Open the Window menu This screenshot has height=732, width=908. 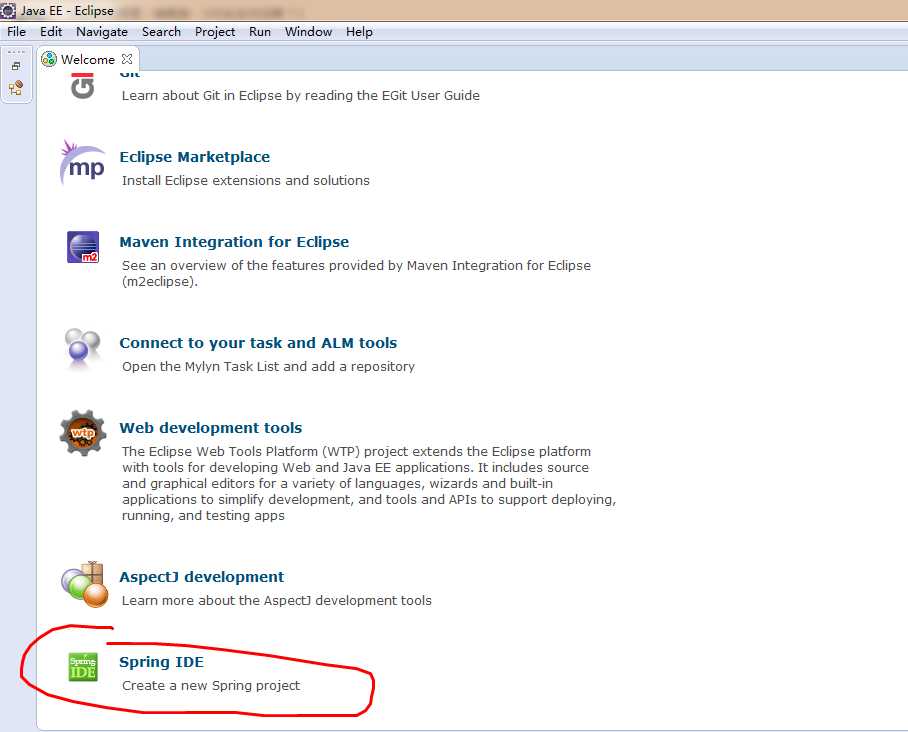pos(309,32)
